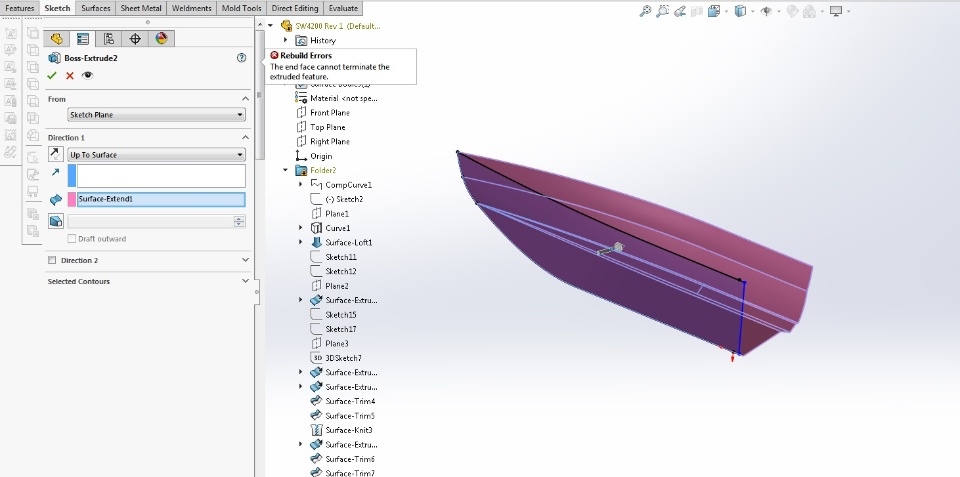
Task: Expand the CompCurve1 tree node
Action: [x=301, y=184]
